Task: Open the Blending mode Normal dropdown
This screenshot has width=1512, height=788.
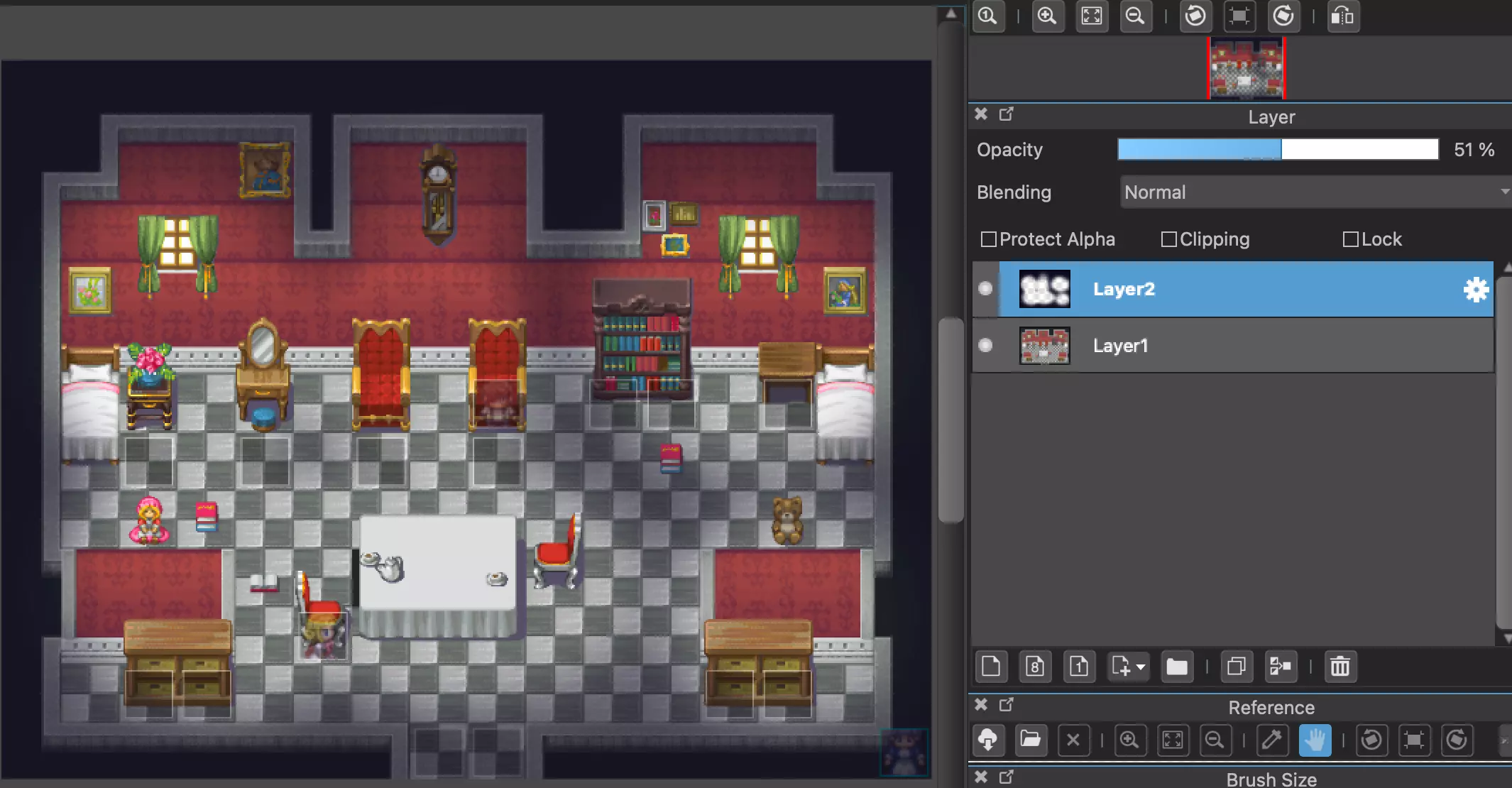Action: point(1313,192)
